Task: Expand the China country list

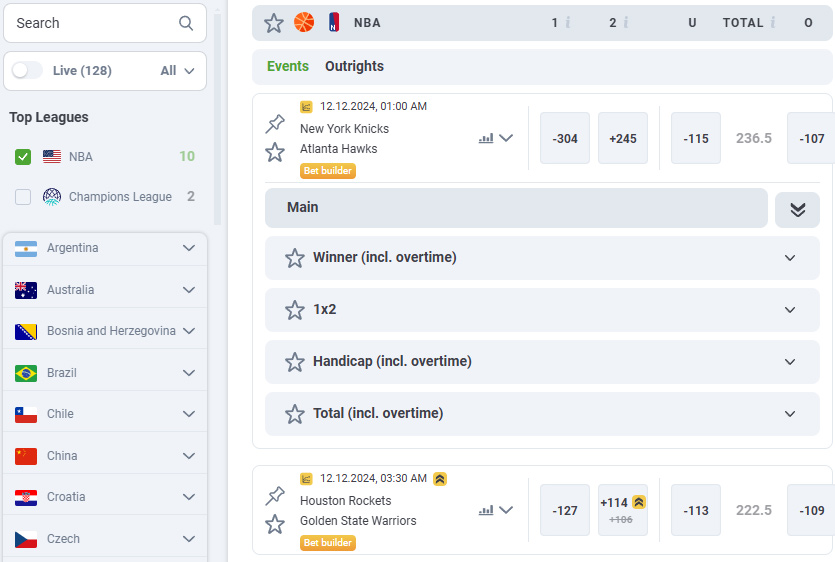Action: (189, 456)
